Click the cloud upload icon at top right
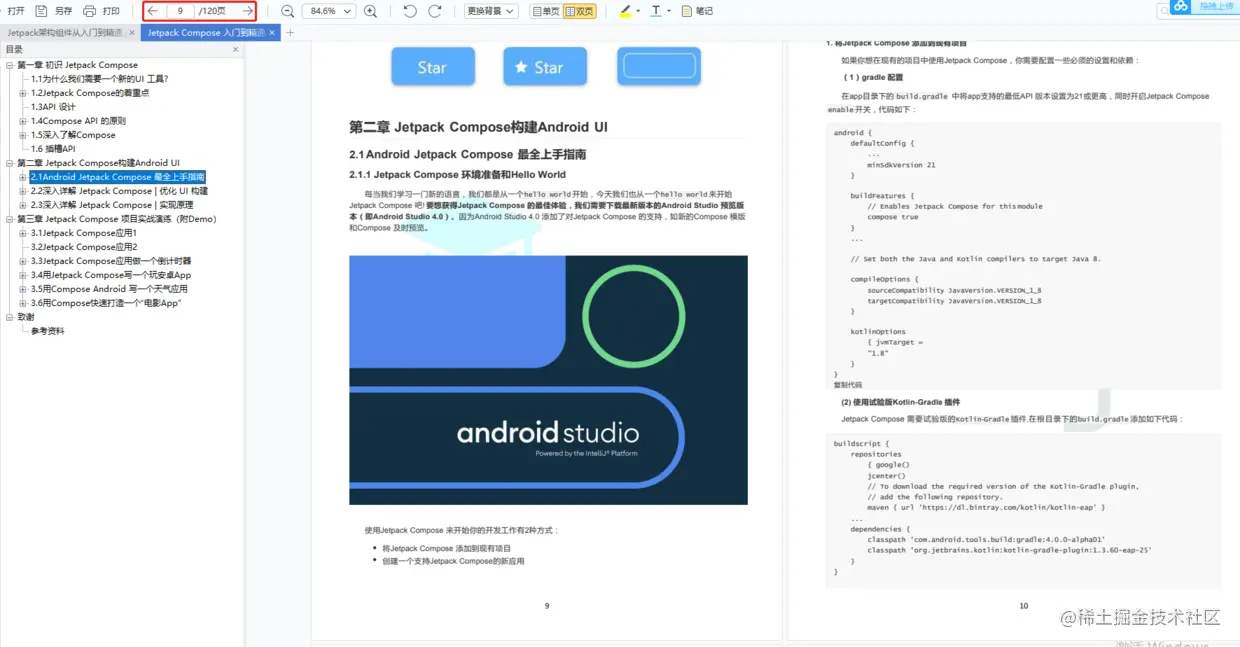The width and height of the screenshot is (1240, 647). [1181, 6]
